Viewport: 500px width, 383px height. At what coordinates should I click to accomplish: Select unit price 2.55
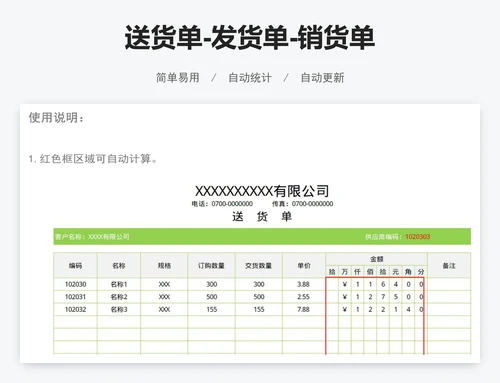pyautogui.click(x=304, y=297)
